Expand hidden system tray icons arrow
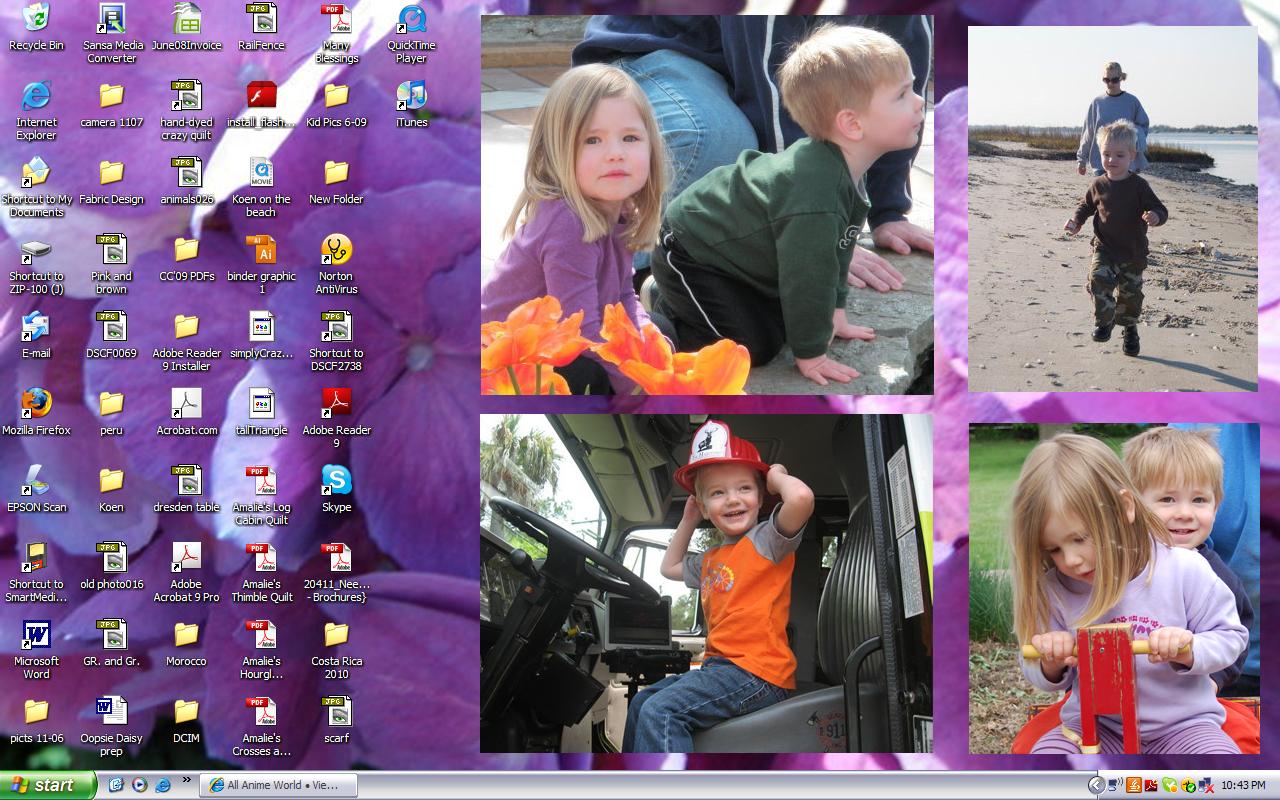1280x800 pixels. [x=1097, y=785]
